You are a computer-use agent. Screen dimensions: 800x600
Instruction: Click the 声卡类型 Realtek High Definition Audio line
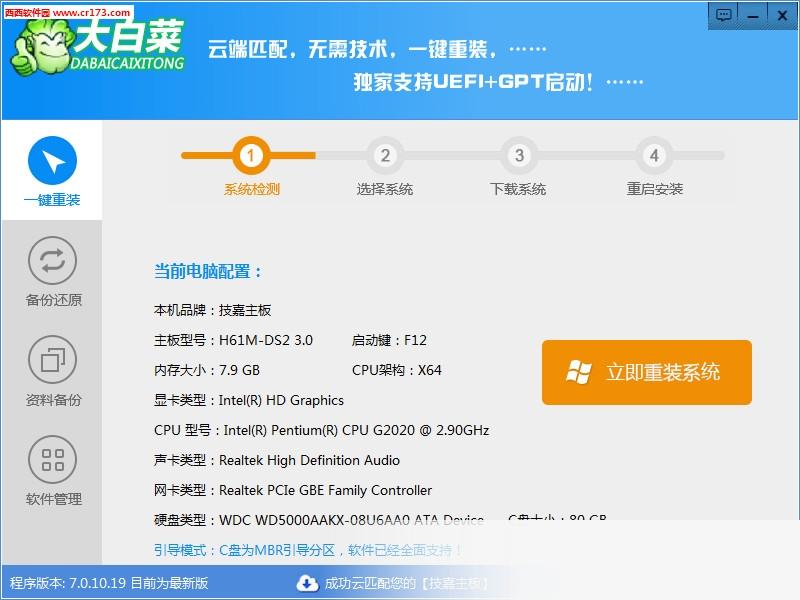click(x=277, y=461)
